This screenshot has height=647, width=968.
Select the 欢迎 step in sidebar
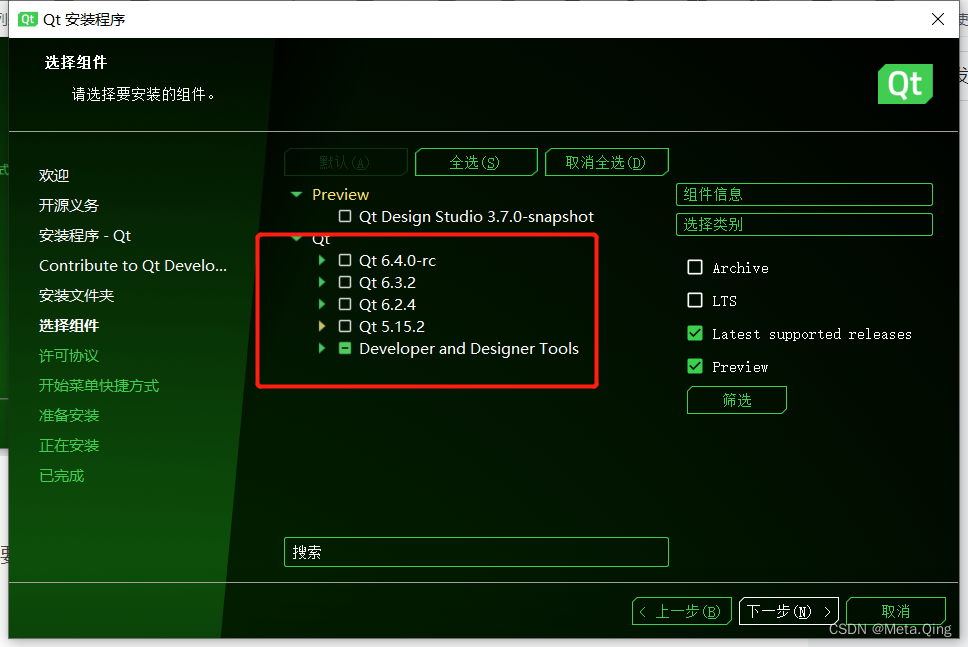(x=54, y=175)
